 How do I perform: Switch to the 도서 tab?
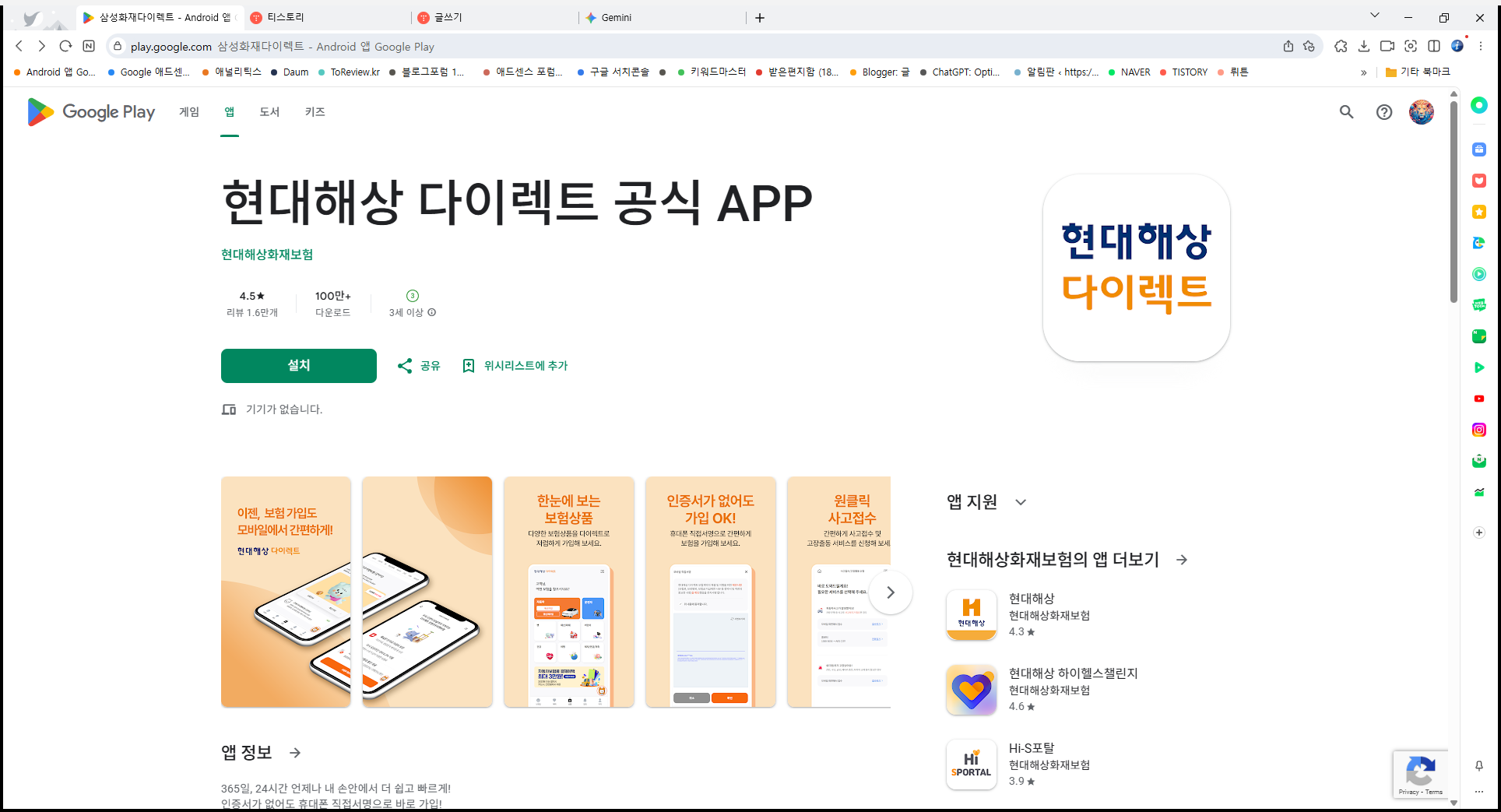click(269, 112)
